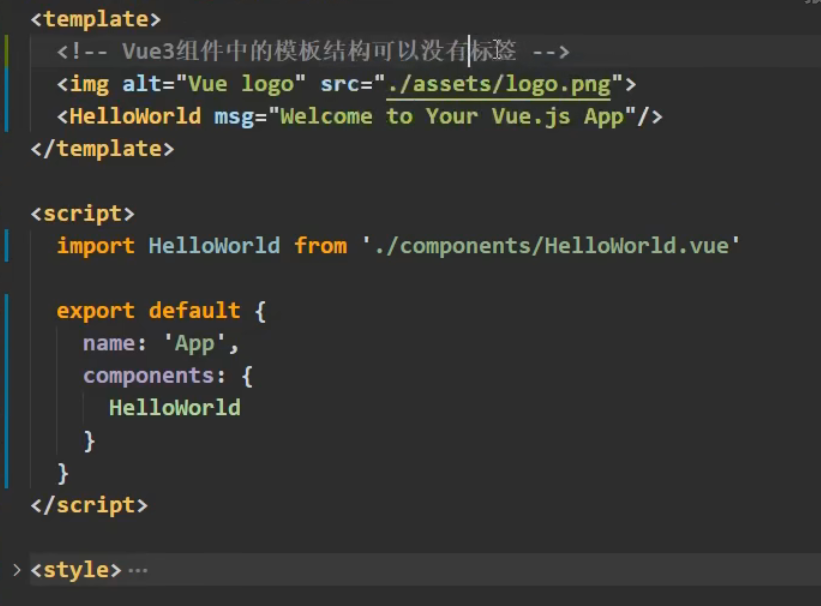Click the HelloWorld tag in the template
Image resolution: width=821 pixels, height=606 pixels.
(x=135, y=116)
